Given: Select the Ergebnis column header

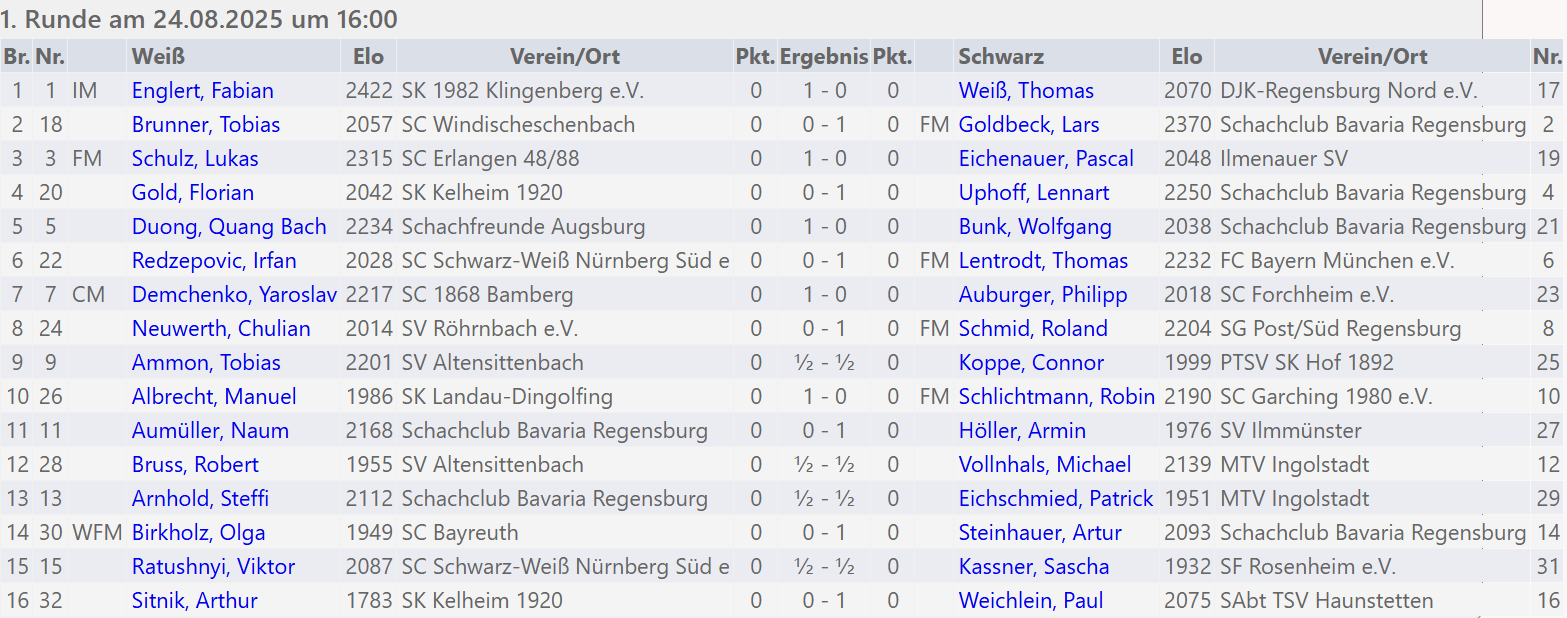Looking at the screenshot, I should point(824,57).
